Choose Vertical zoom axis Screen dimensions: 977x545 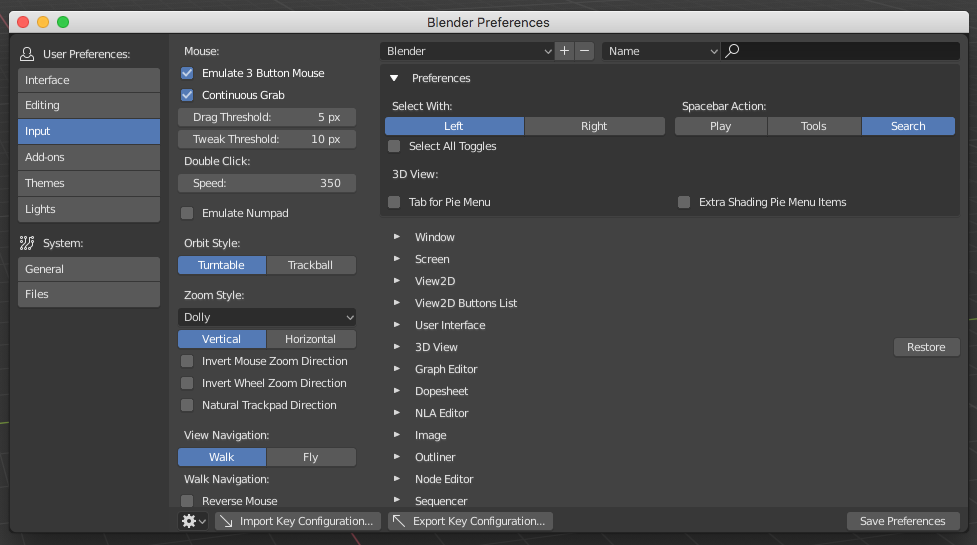click(x=222, y=339)
